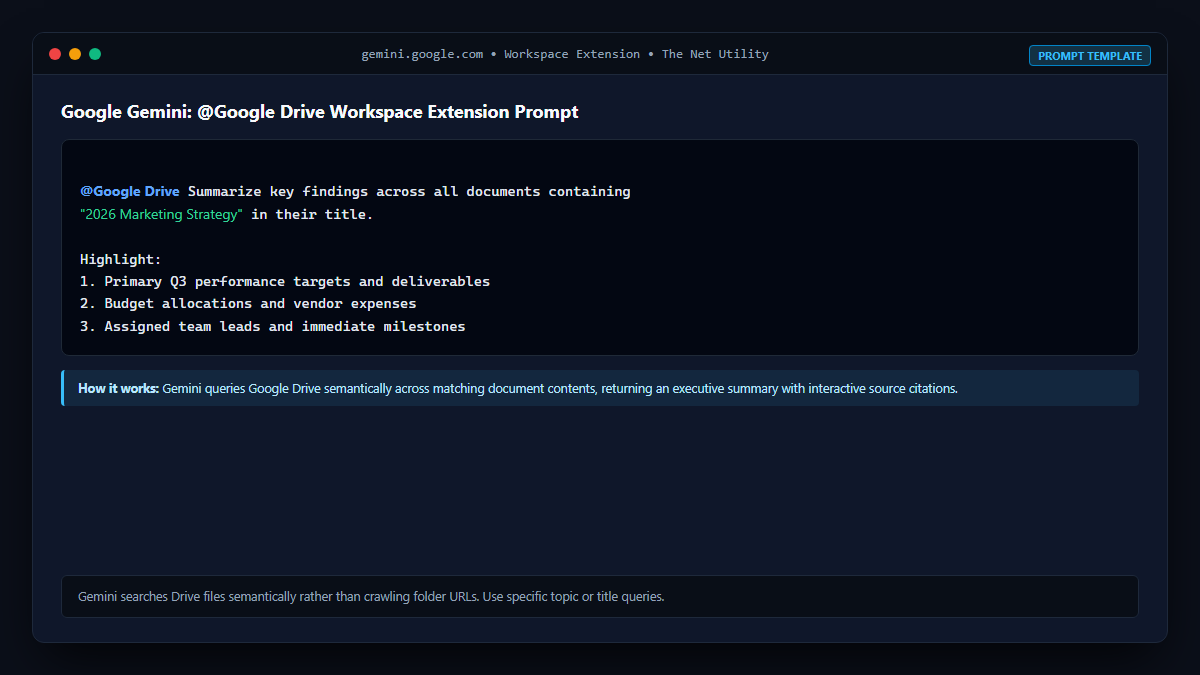Click line "1. Primary Q3 performance targets and deliverables"
The width and height of the screenshot is (1200, 675).
tap(285, 282)
